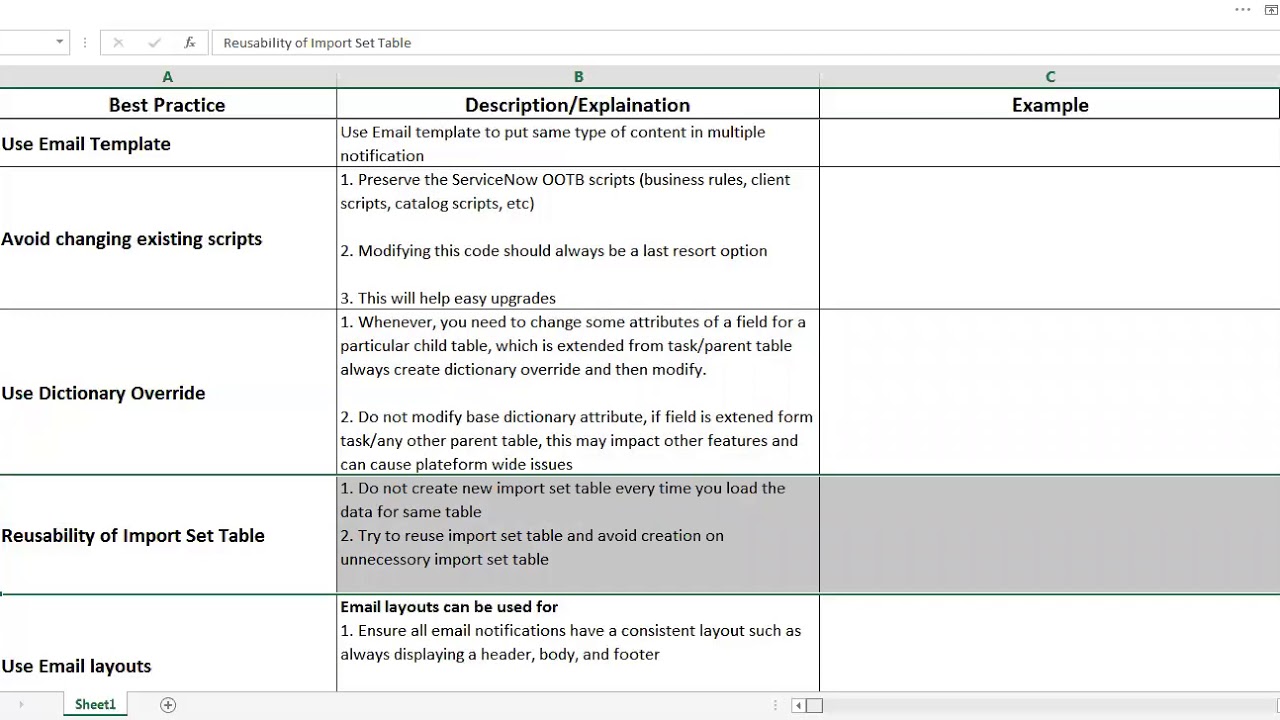Open the Name Box dropdown arrow
Viewport: 1280px width, 720px height.
(58, 42)
